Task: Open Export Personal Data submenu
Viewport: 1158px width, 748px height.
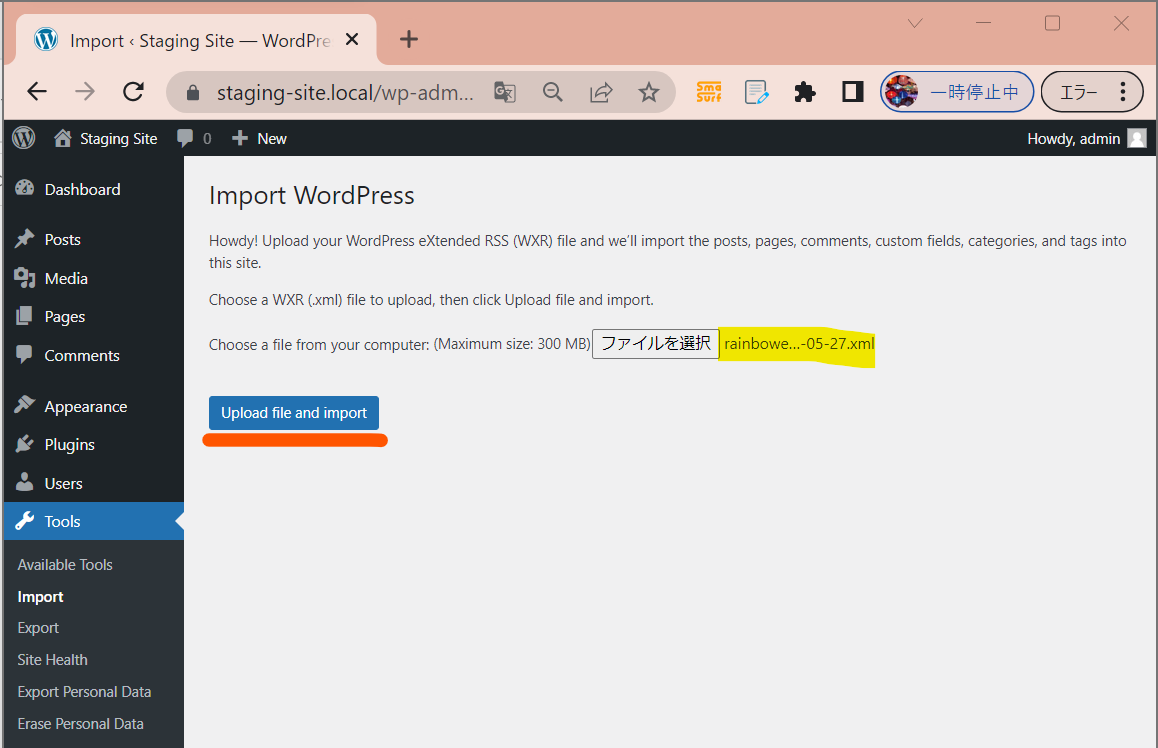Action: pos(84,692)
